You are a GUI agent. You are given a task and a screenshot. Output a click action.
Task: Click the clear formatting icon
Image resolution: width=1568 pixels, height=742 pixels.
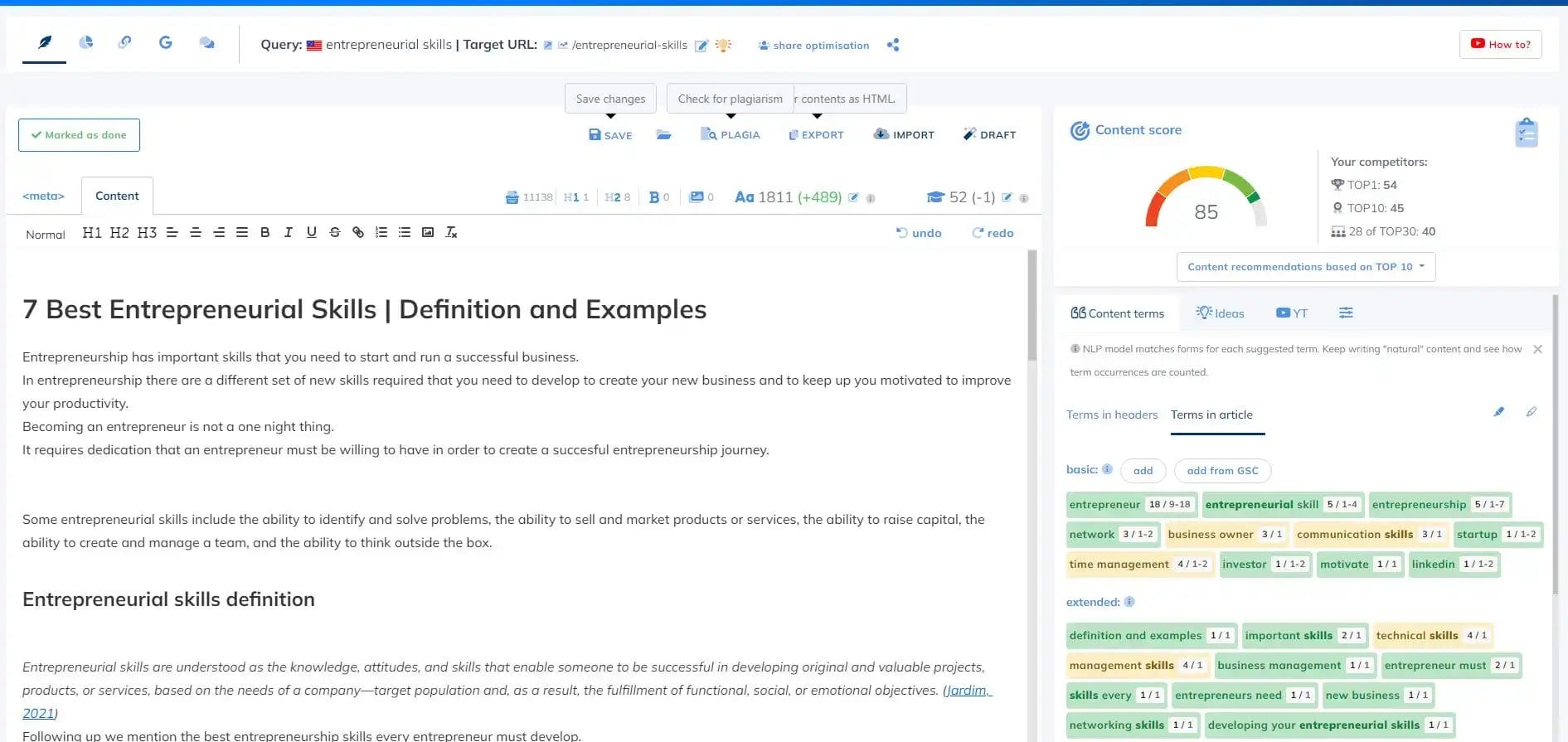click(451, 232)
